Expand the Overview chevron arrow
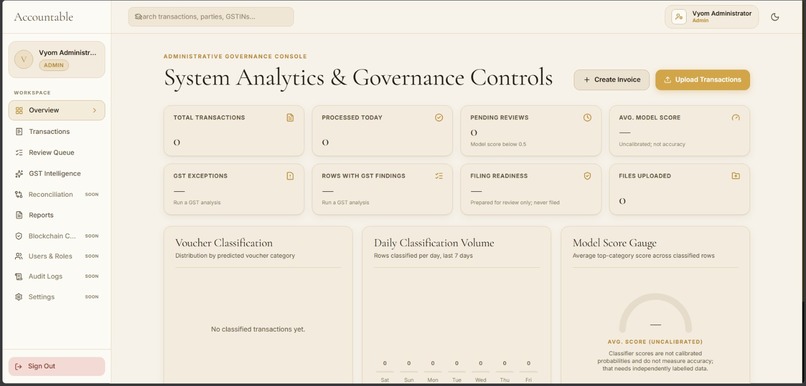This screenshot has height=386, width=806. pyautogui.click(x=95, y=110)
